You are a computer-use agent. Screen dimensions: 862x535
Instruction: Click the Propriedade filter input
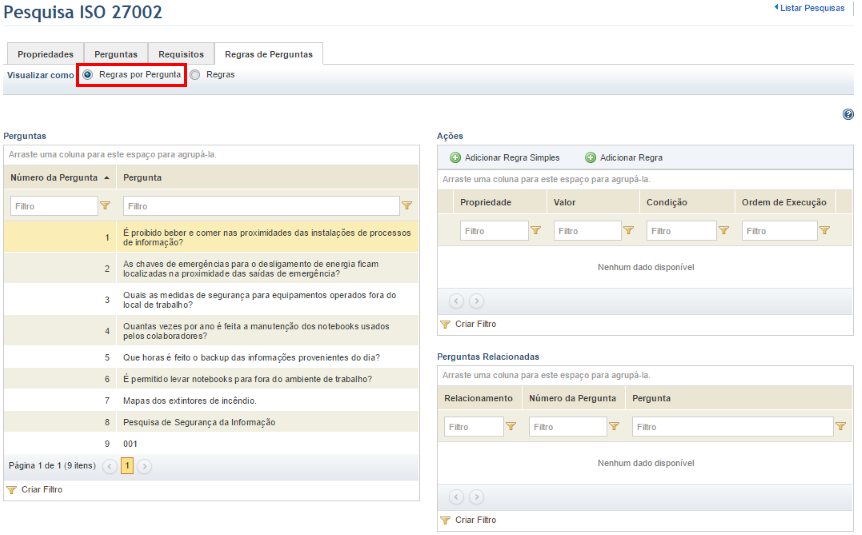(x=494, y=231)
